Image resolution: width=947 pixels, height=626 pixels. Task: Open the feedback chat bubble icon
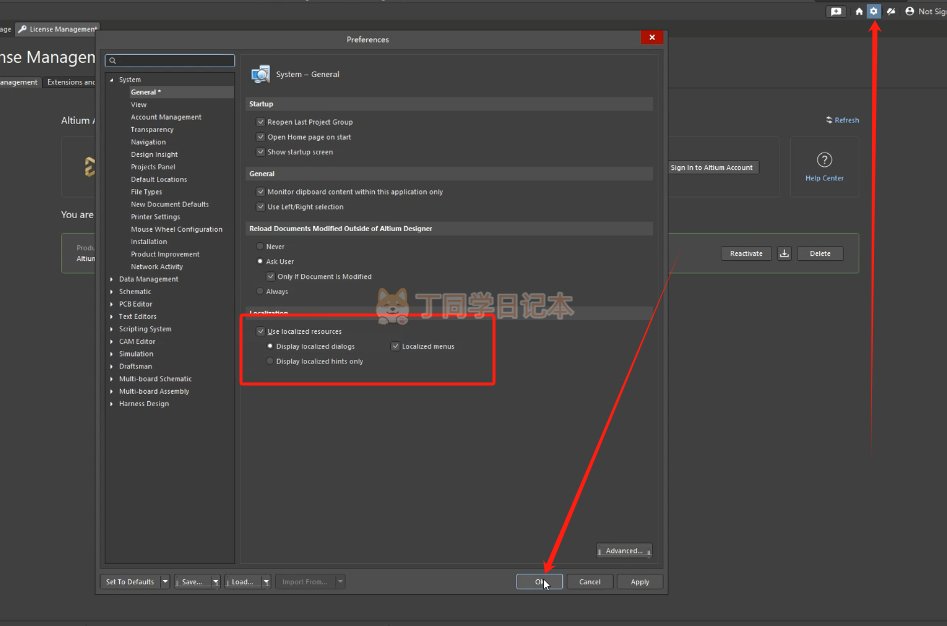pyautogui.click(x=836, y=11)
